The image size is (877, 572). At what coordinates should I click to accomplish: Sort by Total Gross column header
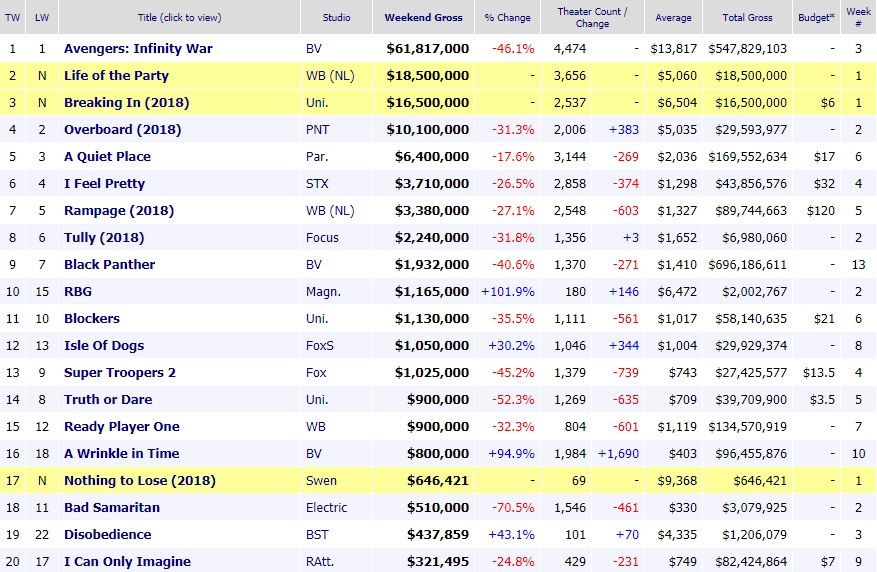[747, 17]
